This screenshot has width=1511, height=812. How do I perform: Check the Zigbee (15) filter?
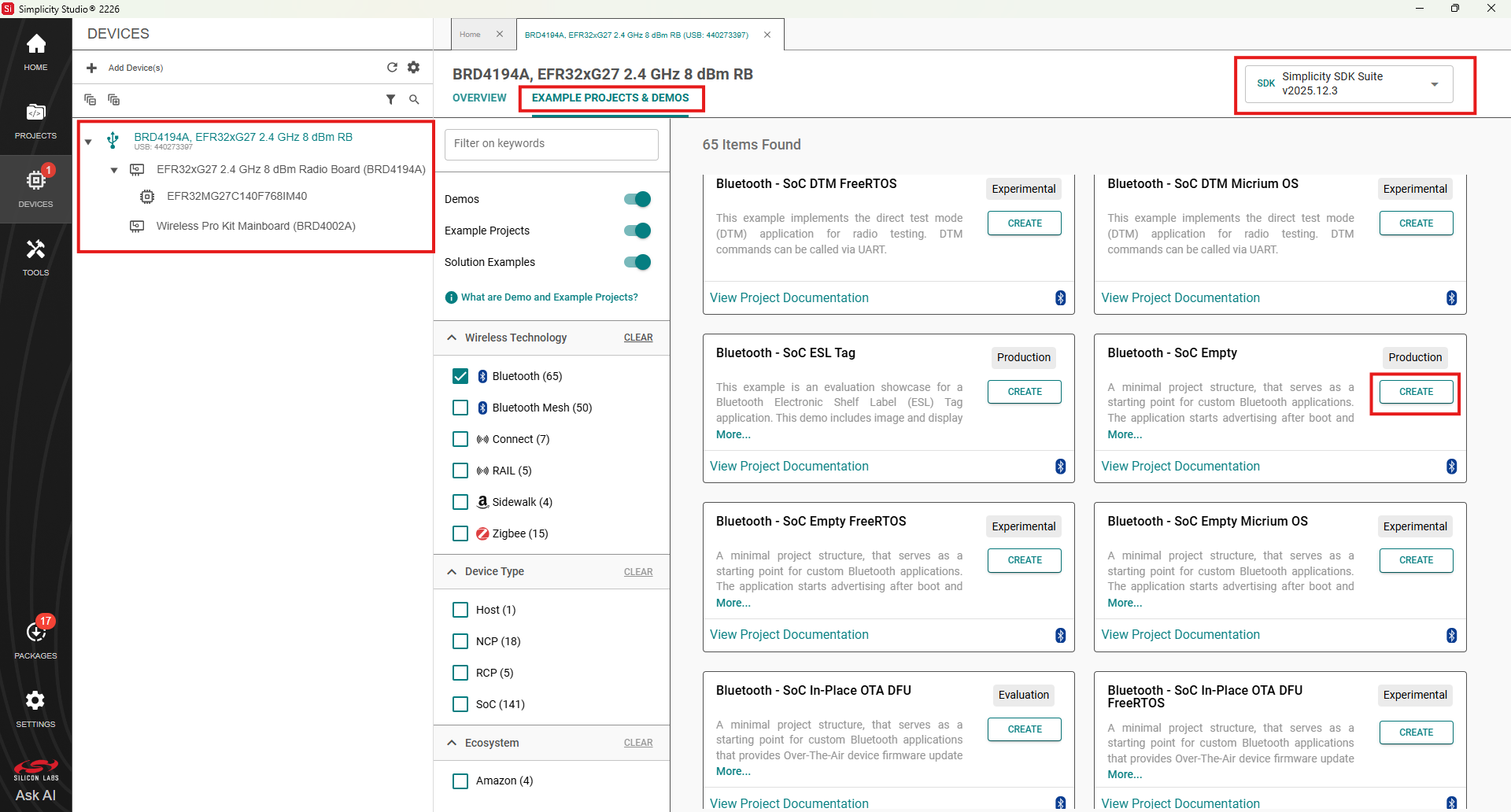click(460, 533)
